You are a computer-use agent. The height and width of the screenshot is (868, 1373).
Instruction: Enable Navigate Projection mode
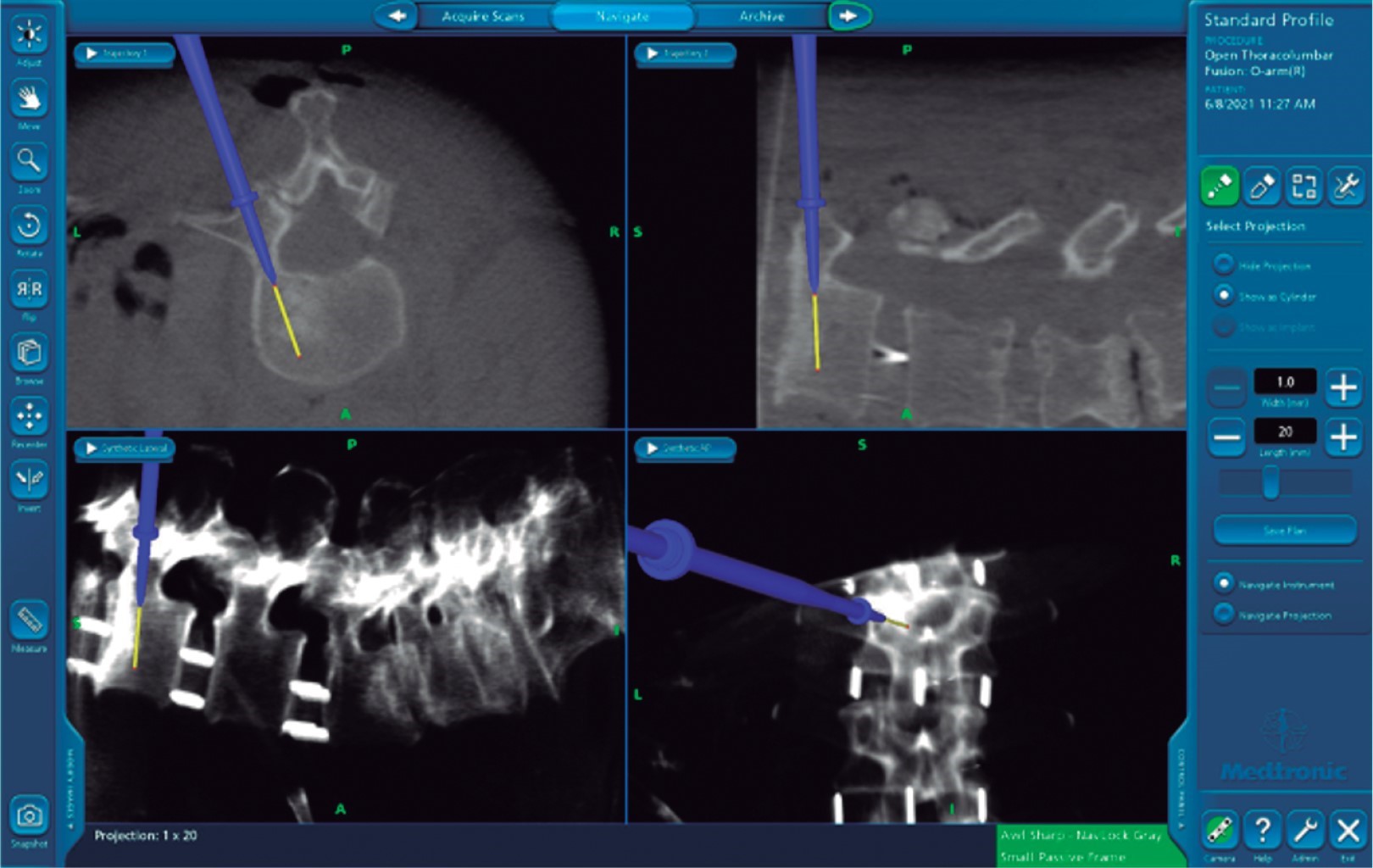click(1223, 615)
